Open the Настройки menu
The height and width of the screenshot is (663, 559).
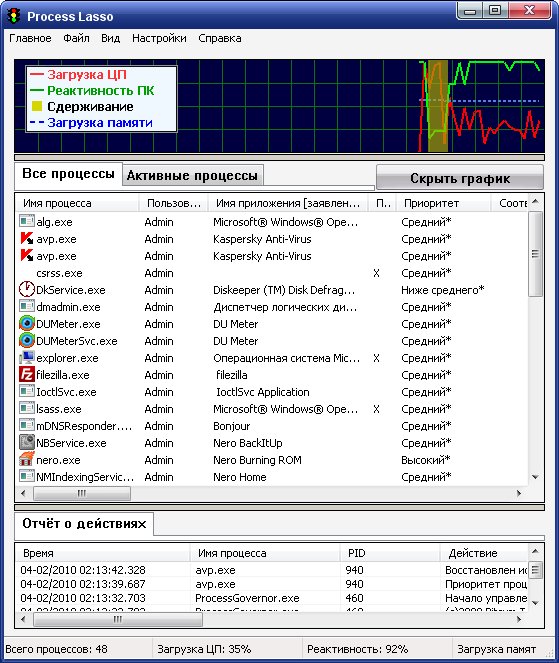coord(159,38)
